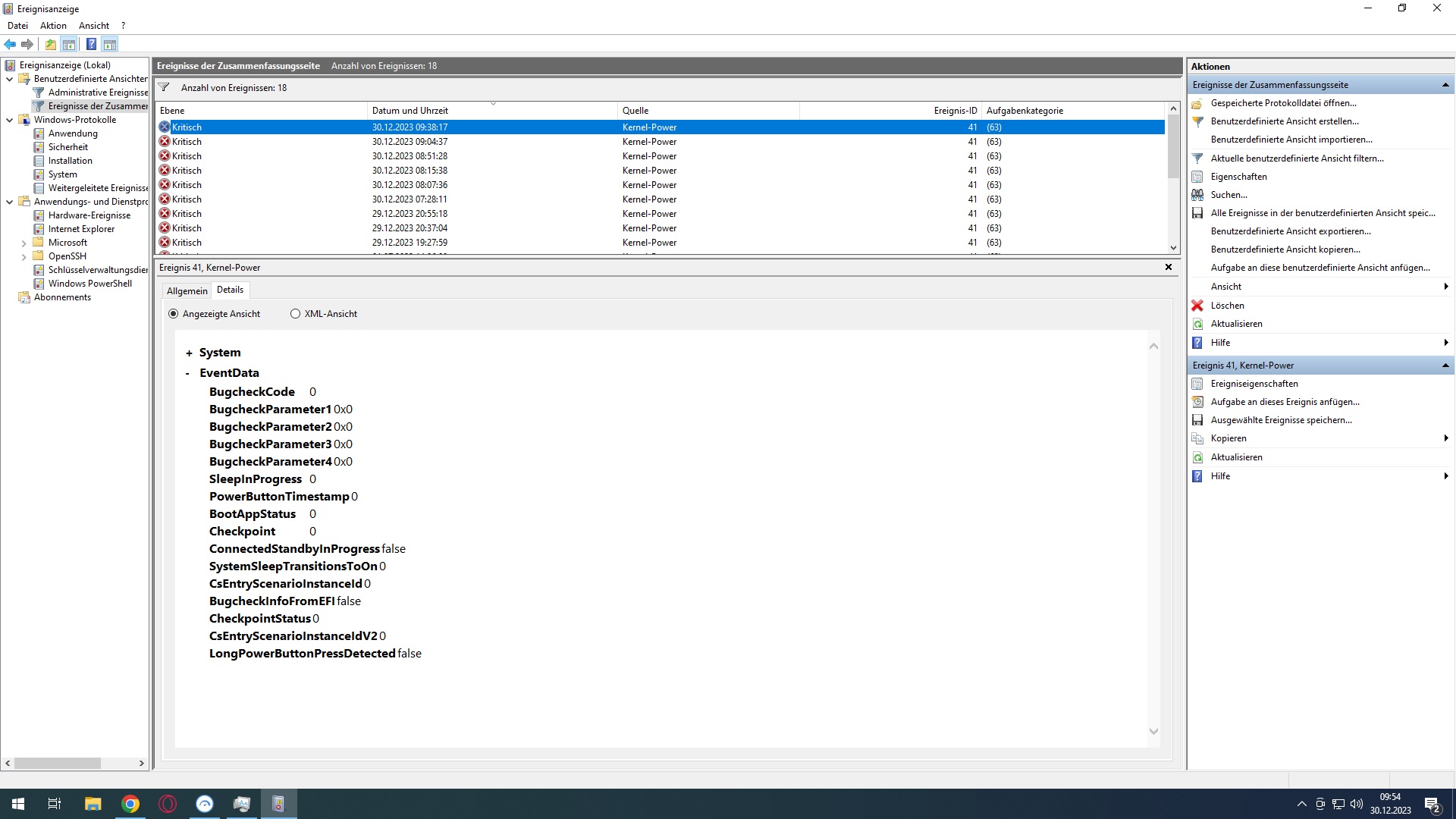Screen dimensions: 1456x819
Task: Click the help question-mark toolbar icon
Action: coord(91,44)
